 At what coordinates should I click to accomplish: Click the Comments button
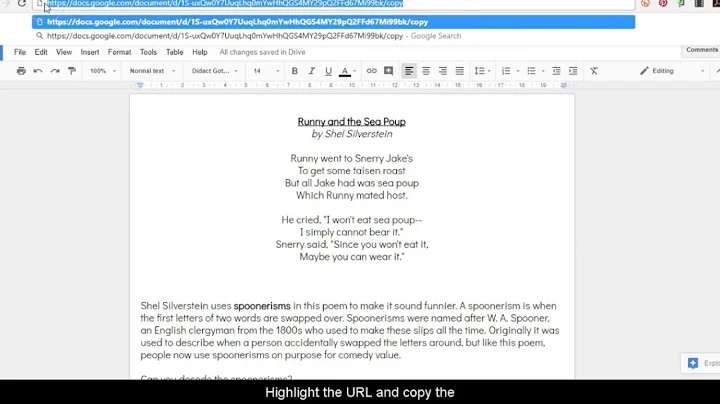pyautogui.click(x=702, y=50)
